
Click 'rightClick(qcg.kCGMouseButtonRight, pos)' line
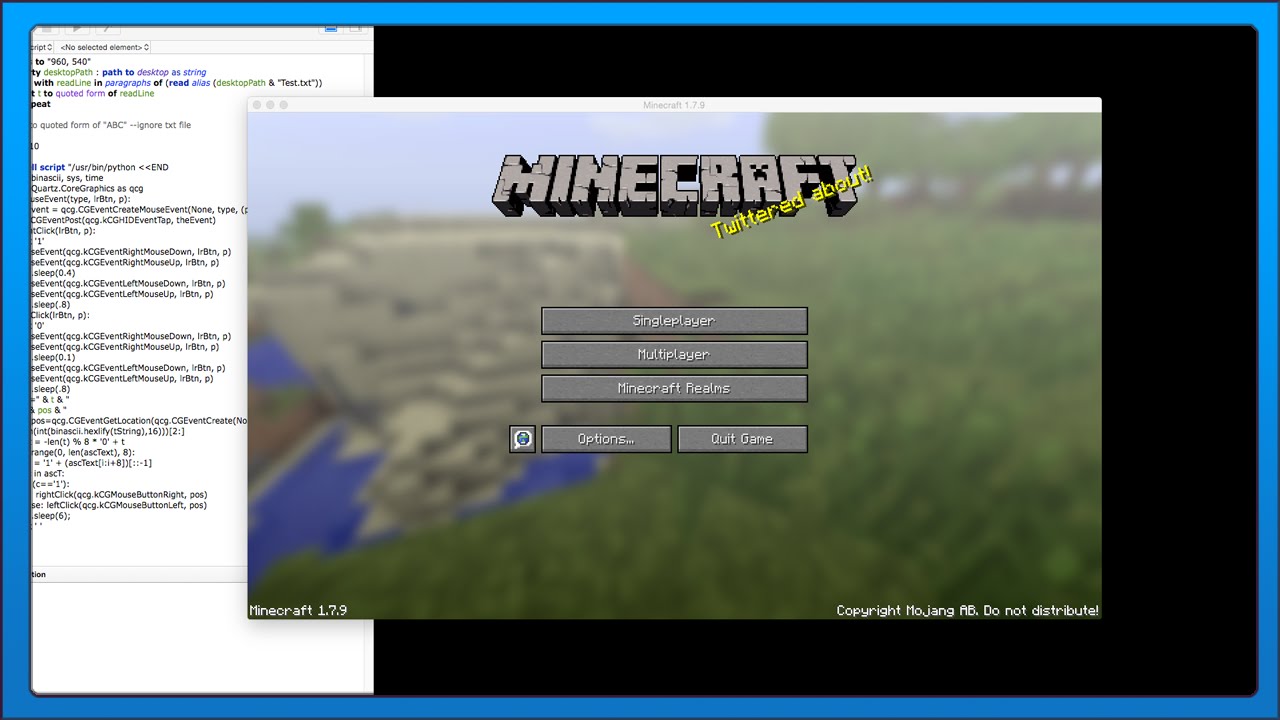tap(121, 494)
